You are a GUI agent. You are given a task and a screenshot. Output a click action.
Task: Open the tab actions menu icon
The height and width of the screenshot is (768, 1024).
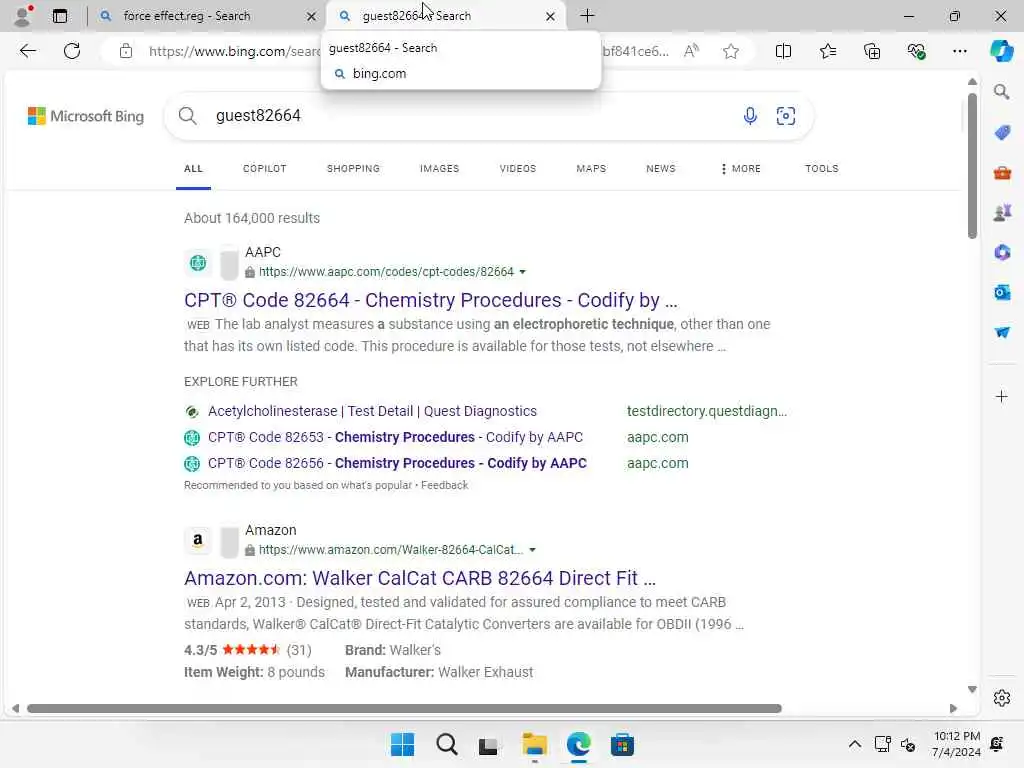click(x=59, y=16)
